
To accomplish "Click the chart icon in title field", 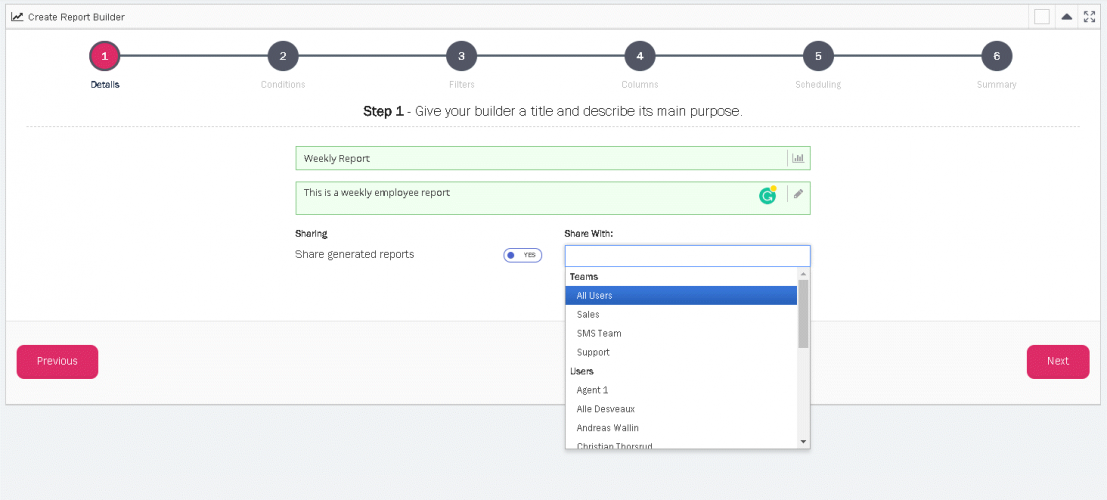I will [x=798, y=158].
